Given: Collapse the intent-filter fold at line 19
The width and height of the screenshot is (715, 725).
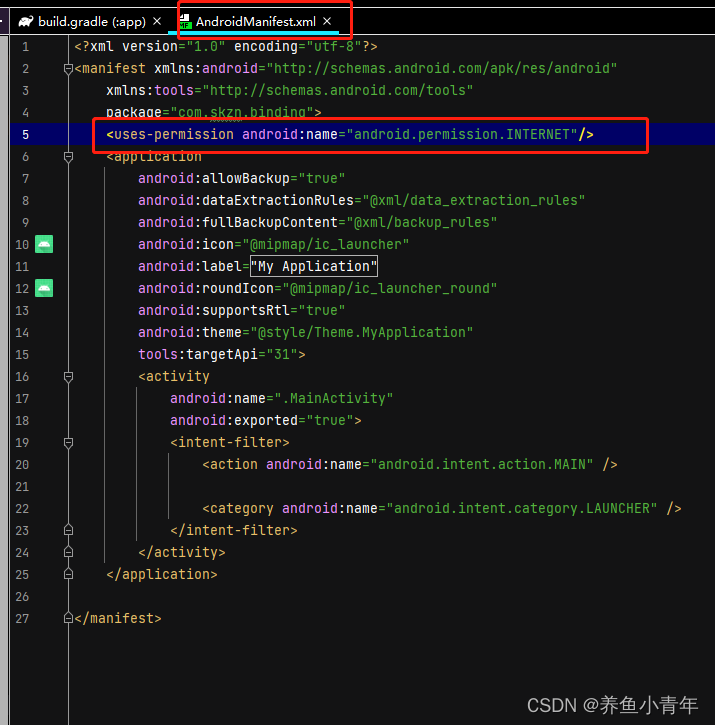Looking at the screenshot, I should point(68,443).
